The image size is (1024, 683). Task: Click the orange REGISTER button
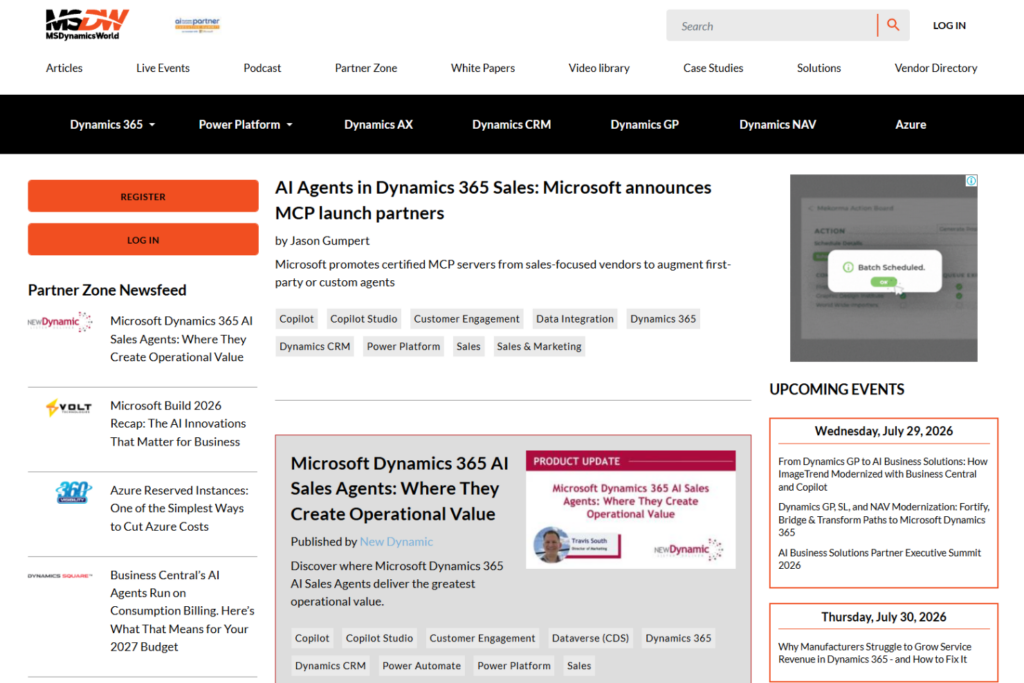(x=143, y=196)
